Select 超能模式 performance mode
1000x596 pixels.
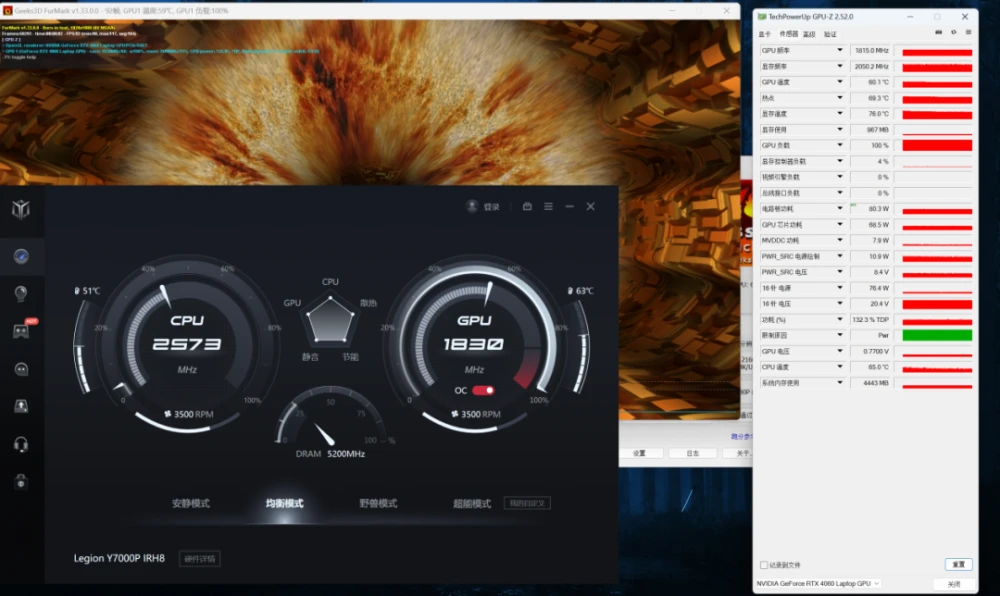coord(472,504)
